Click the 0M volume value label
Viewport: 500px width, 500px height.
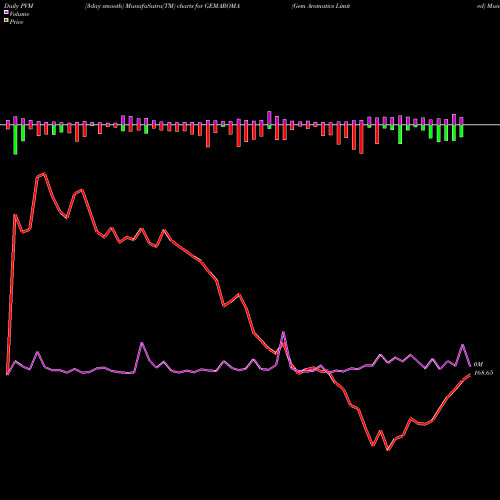(x=478, y=365)
